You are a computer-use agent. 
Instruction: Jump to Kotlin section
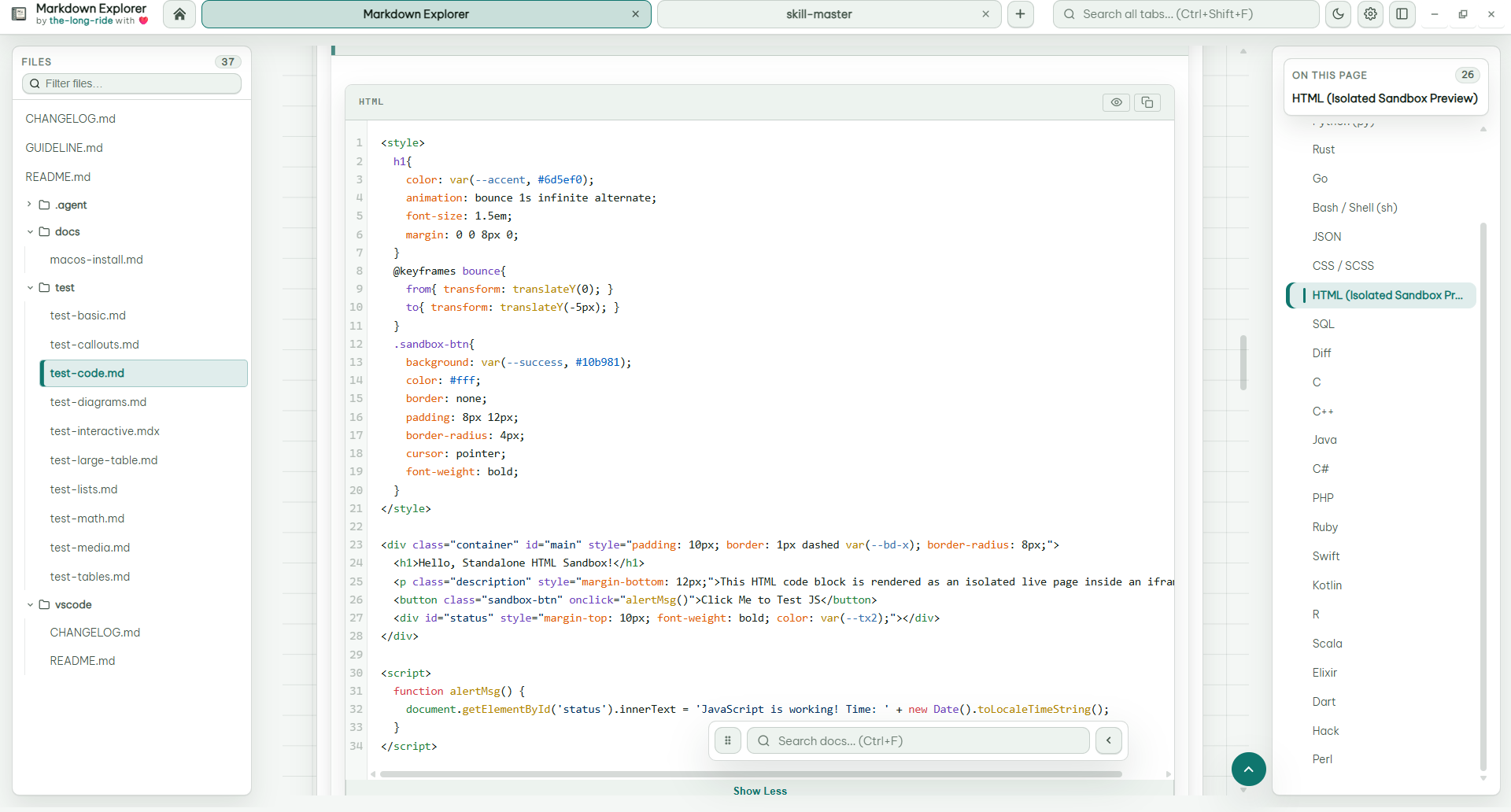[1327, 585]
